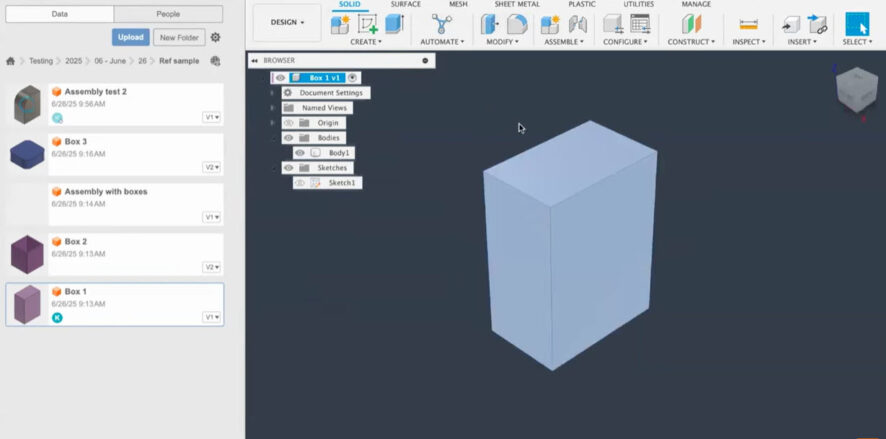Activate Box 1 v1 radio button

tap(353, 78)
